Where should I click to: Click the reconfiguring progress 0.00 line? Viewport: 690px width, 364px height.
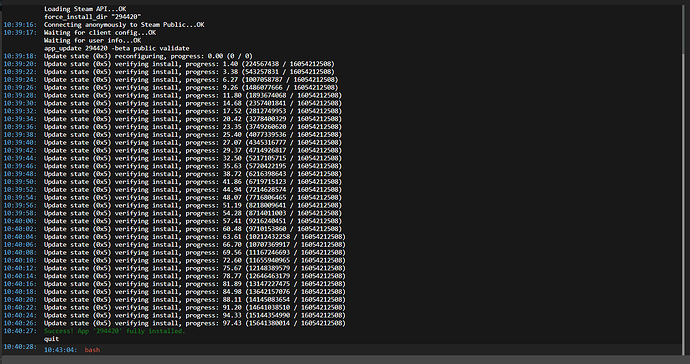point(148,56)
